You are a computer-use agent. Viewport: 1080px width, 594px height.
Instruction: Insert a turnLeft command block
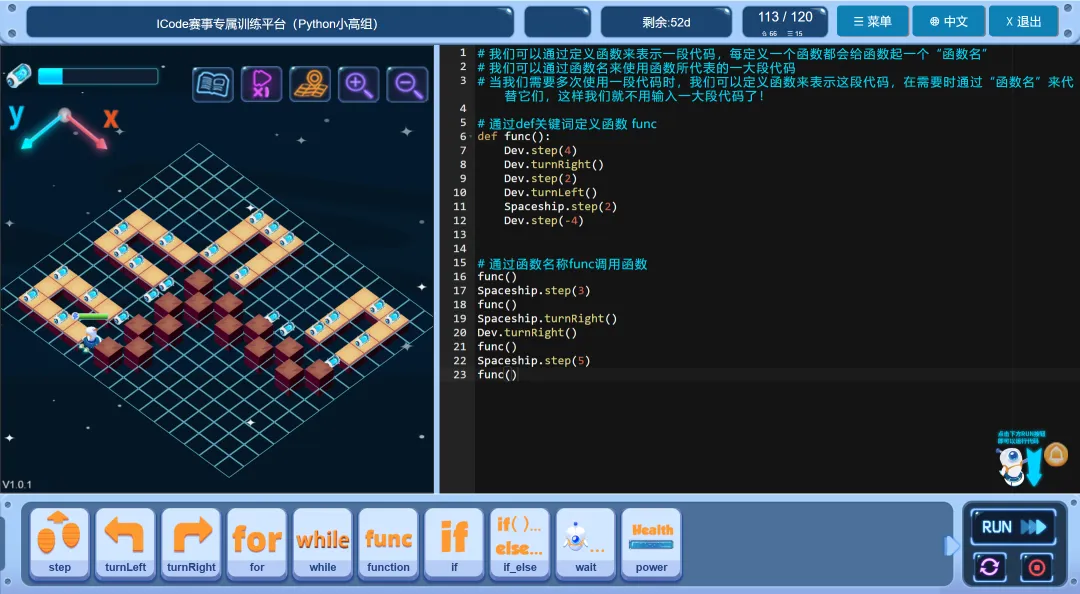point(125,543)
